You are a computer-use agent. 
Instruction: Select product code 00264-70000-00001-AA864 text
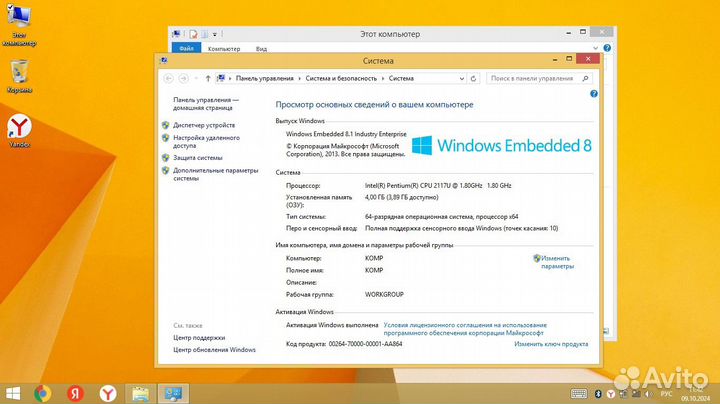click(x=365, y=344)
